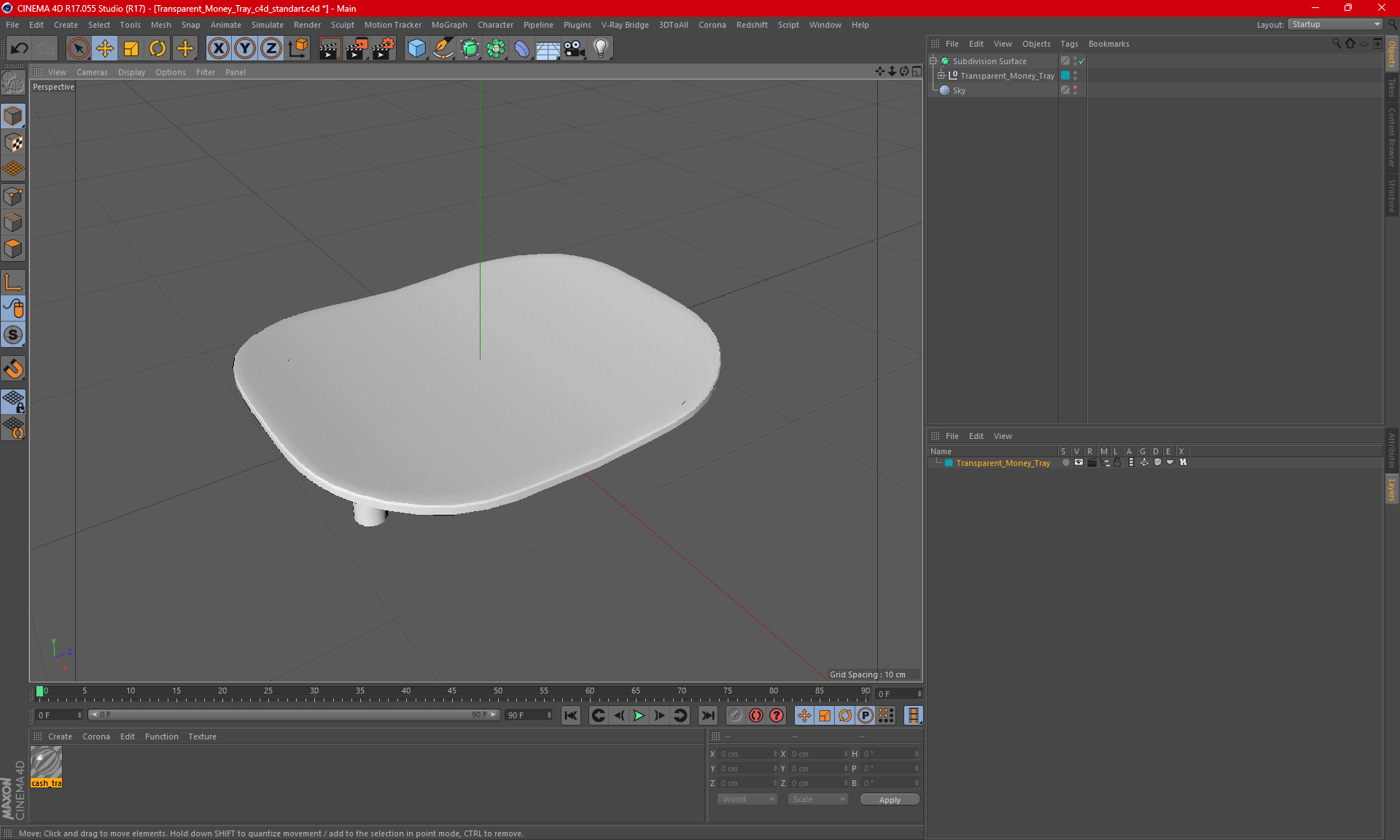Open the spline Pen tool

tap(443, 48)
